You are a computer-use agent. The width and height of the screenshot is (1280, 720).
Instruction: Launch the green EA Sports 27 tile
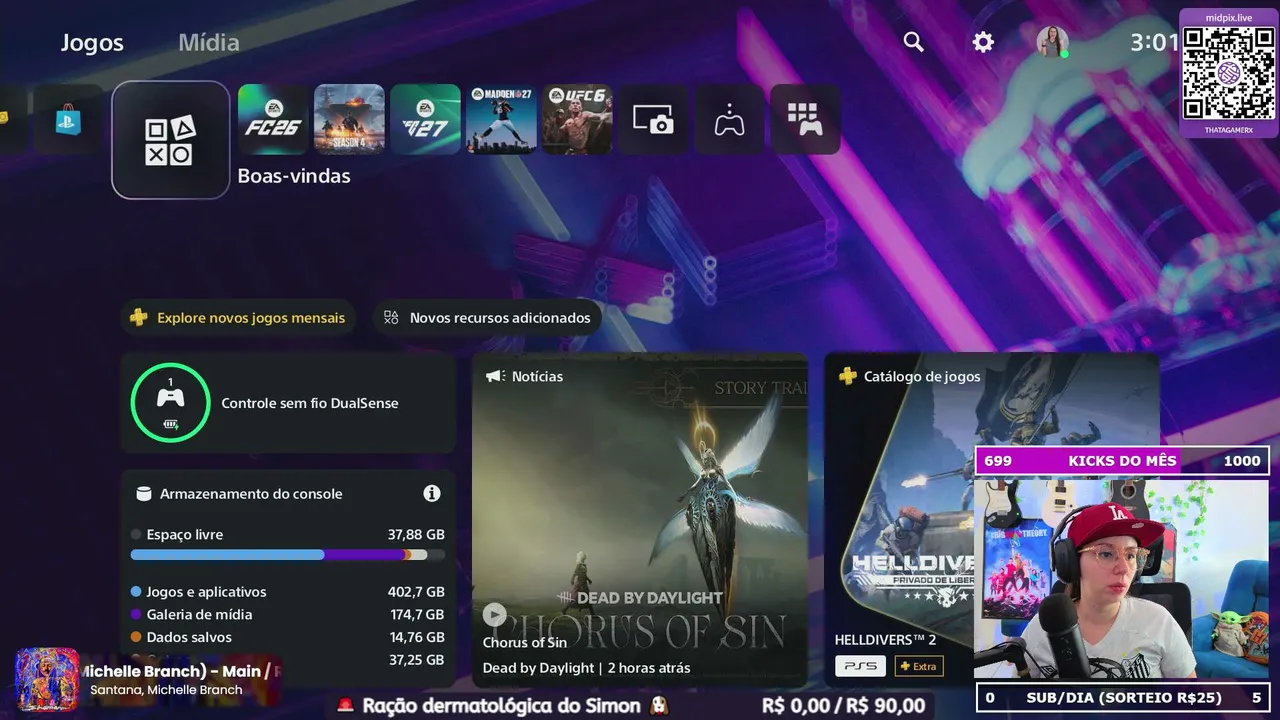(425, 119)
